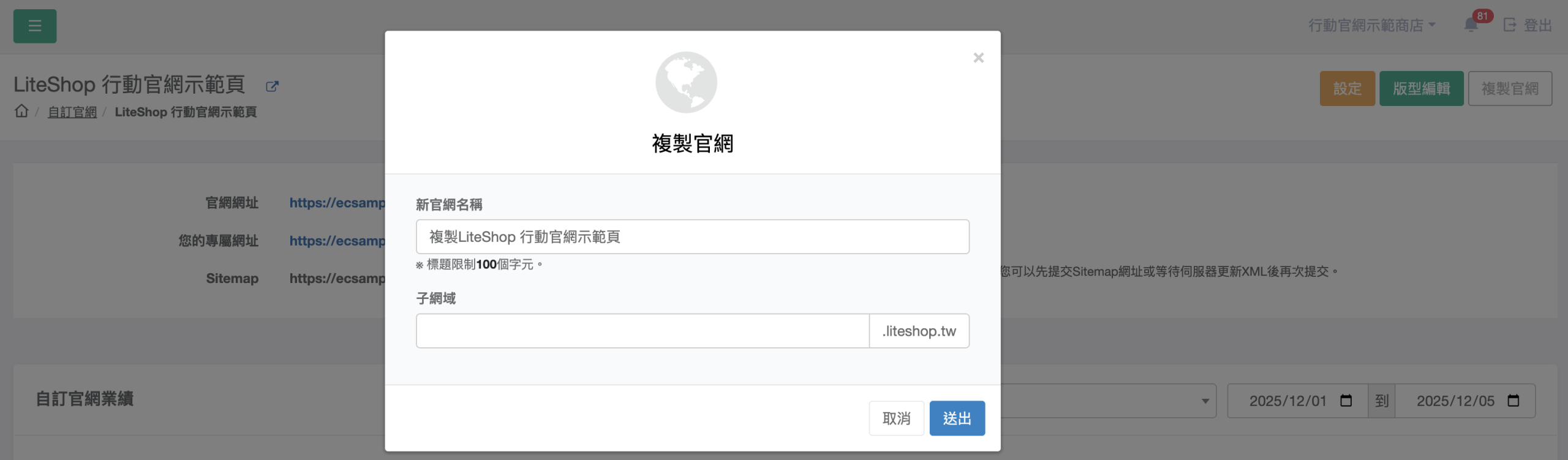Focus the 新官網名稱 name input field
This screenshot has width=1568, height=460.
tap(692, 236)
